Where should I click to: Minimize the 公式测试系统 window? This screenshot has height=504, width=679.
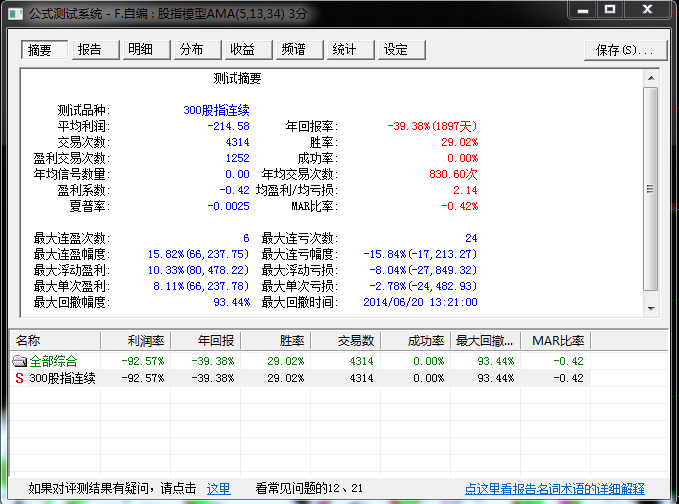(x=583, y=10)
